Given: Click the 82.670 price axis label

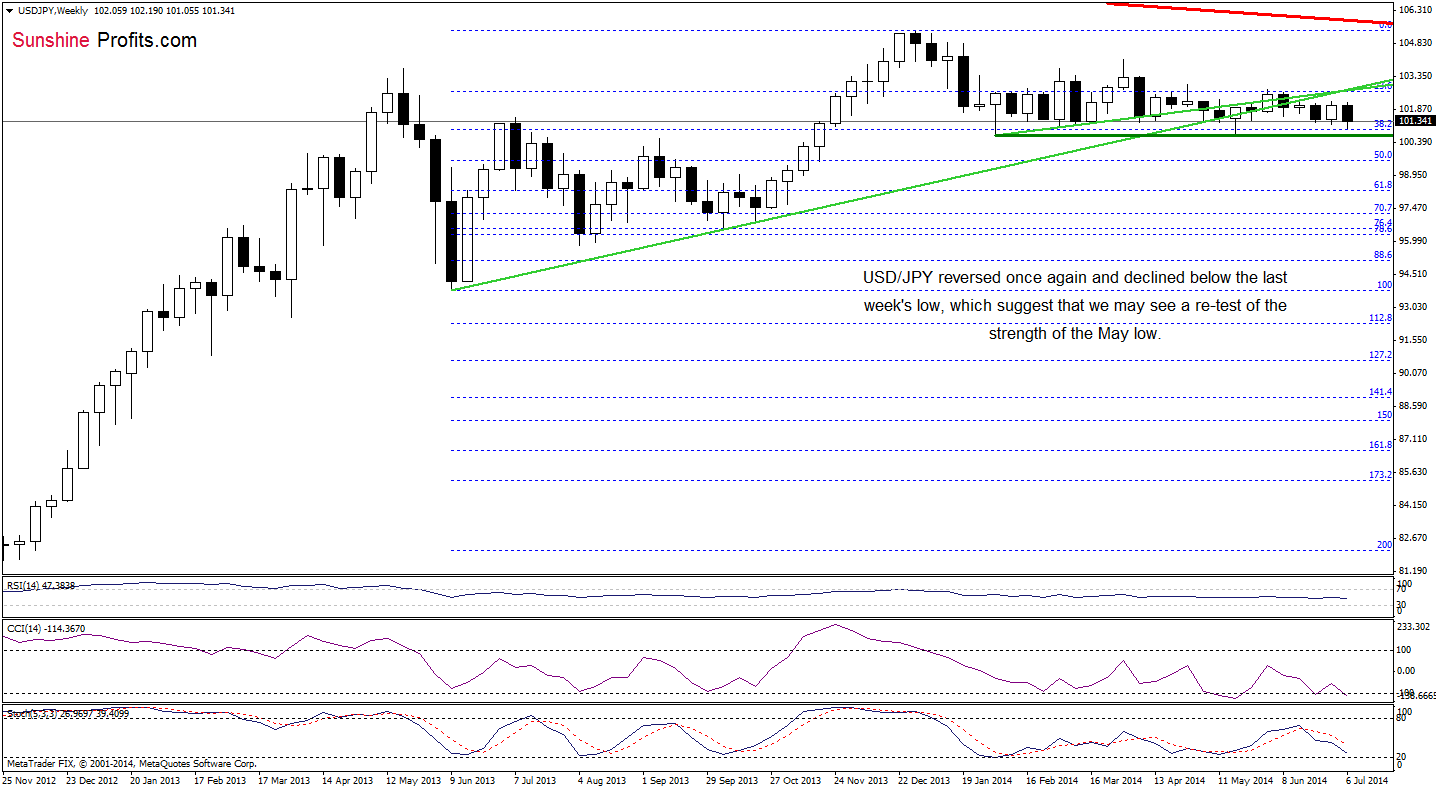Looking at the screenshot, I should pos(1415,538).
